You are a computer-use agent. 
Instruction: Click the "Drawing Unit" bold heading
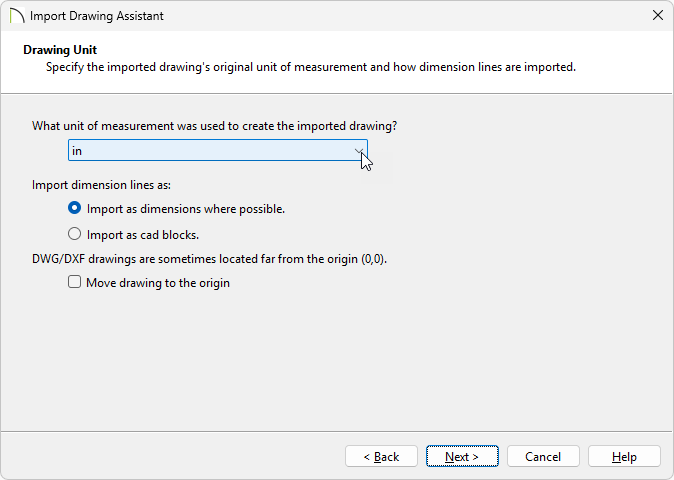[x=60, y=50]
